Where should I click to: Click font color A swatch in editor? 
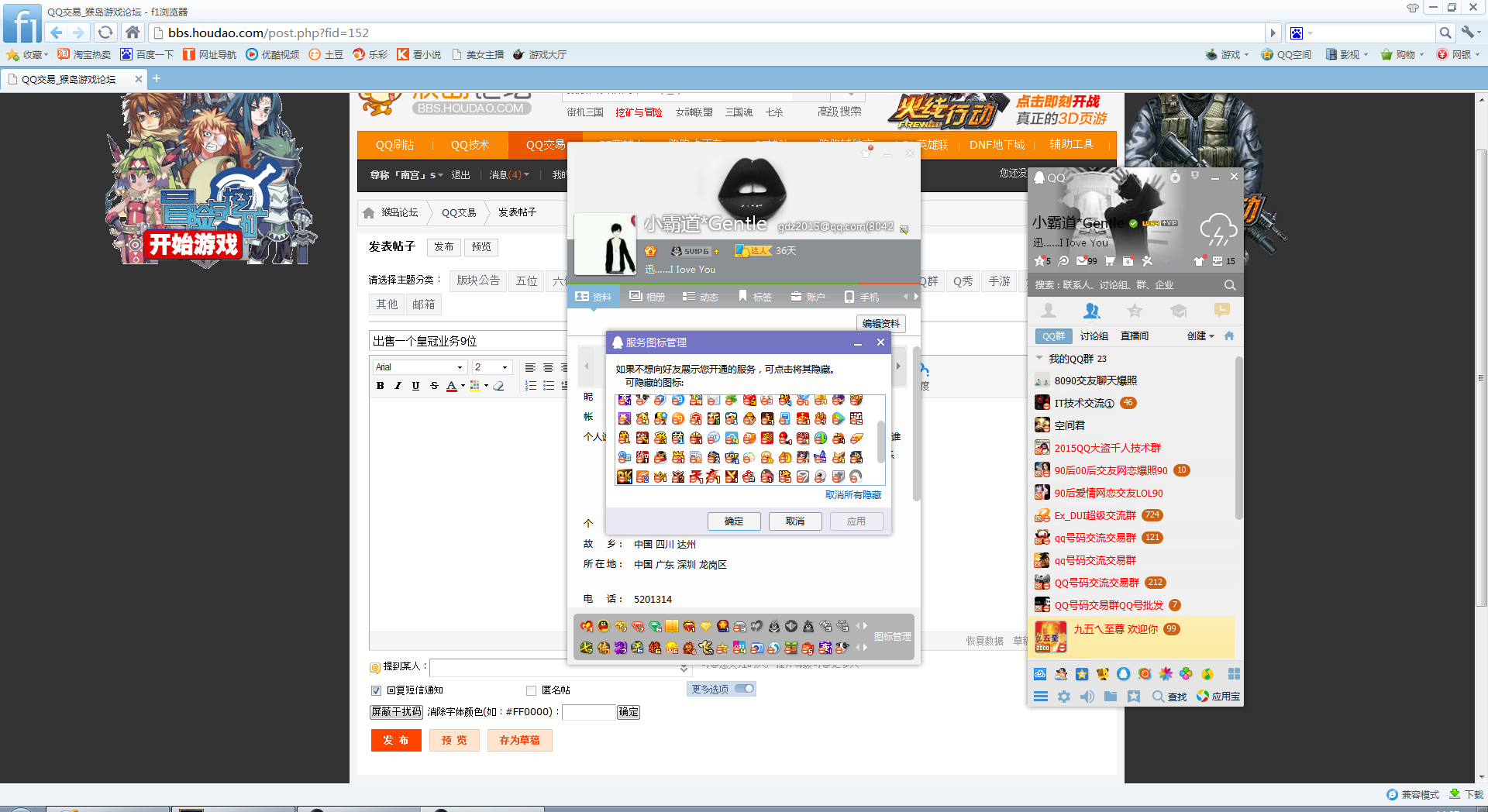[452, 386]
